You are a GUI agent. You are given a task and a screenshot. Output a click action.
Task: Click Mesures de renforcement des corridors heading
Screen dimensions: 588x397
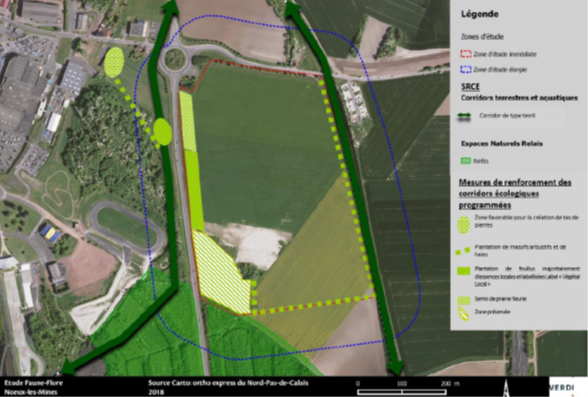515,194
